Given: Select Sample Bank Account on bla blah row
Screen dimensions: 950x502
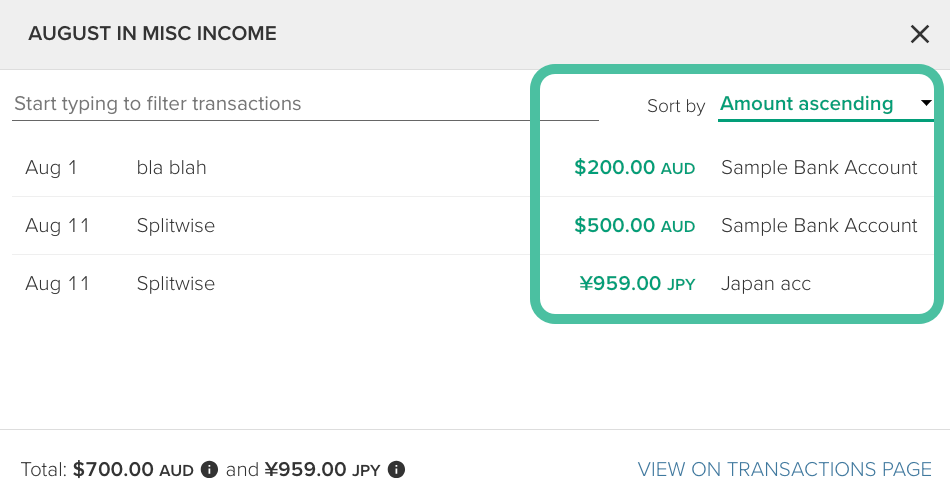Looking at the screenshot, I should pyautogui.click(x=819, y=168).
